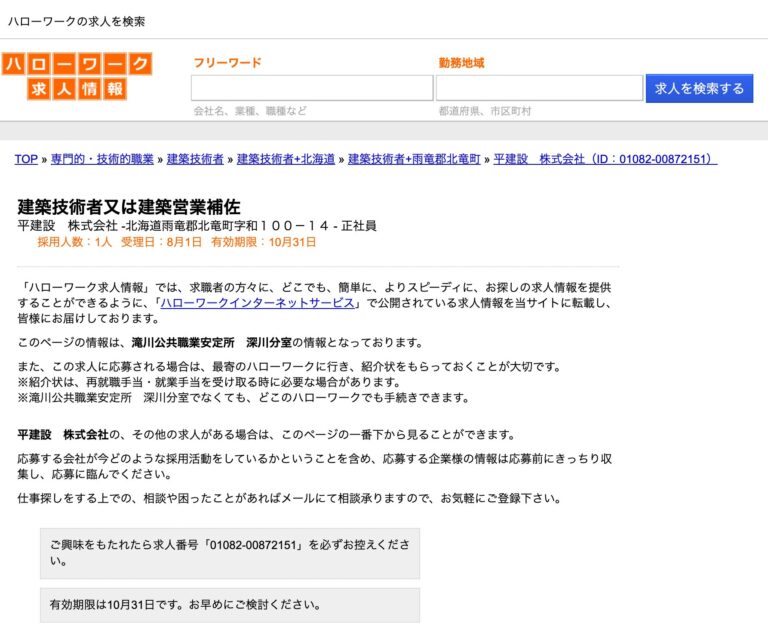The image size is (768, 636).
Task: Click the job number 01082-00872151 notice box
Action: pos(229,553)
